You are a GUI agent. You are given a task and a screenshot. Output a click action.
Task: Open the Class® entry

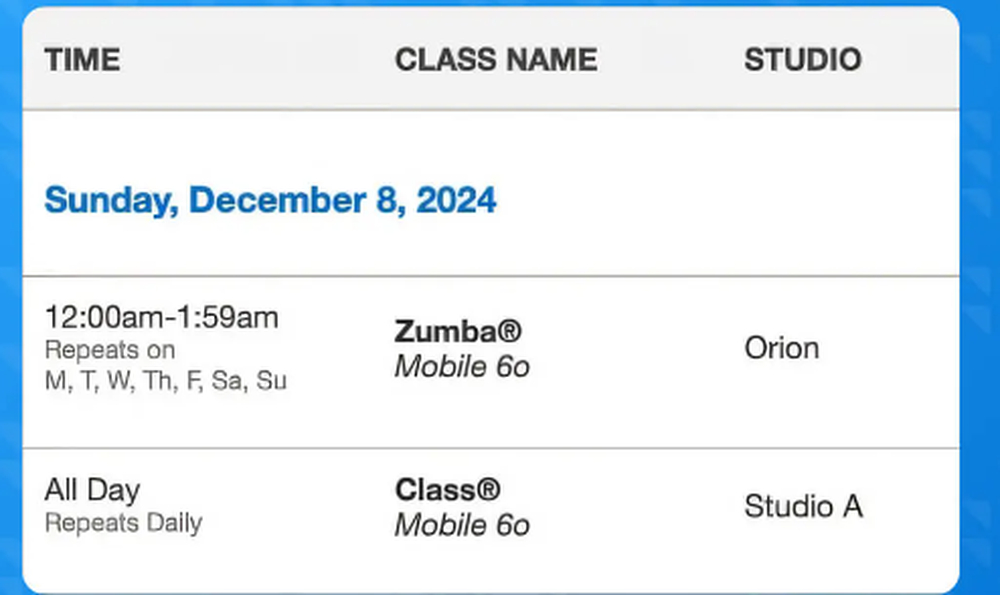pyautogui.click(x=447, y=490)
